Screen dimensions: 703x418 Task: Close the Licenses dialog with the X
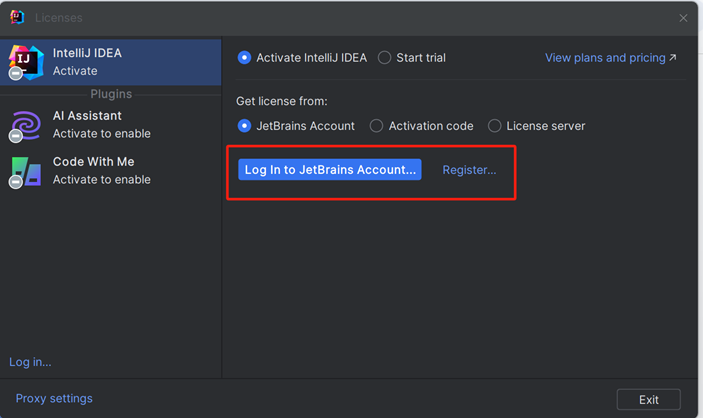(x=684, y=18)
